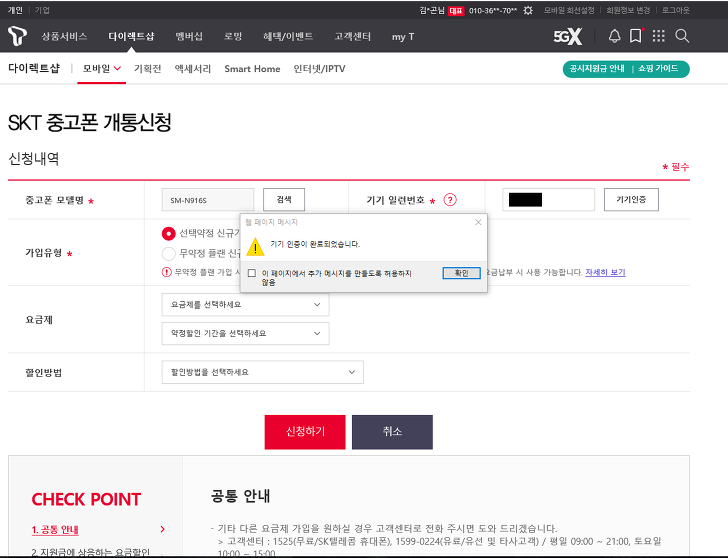
Task: Click the red 신청하기 button
Action: 305,432
